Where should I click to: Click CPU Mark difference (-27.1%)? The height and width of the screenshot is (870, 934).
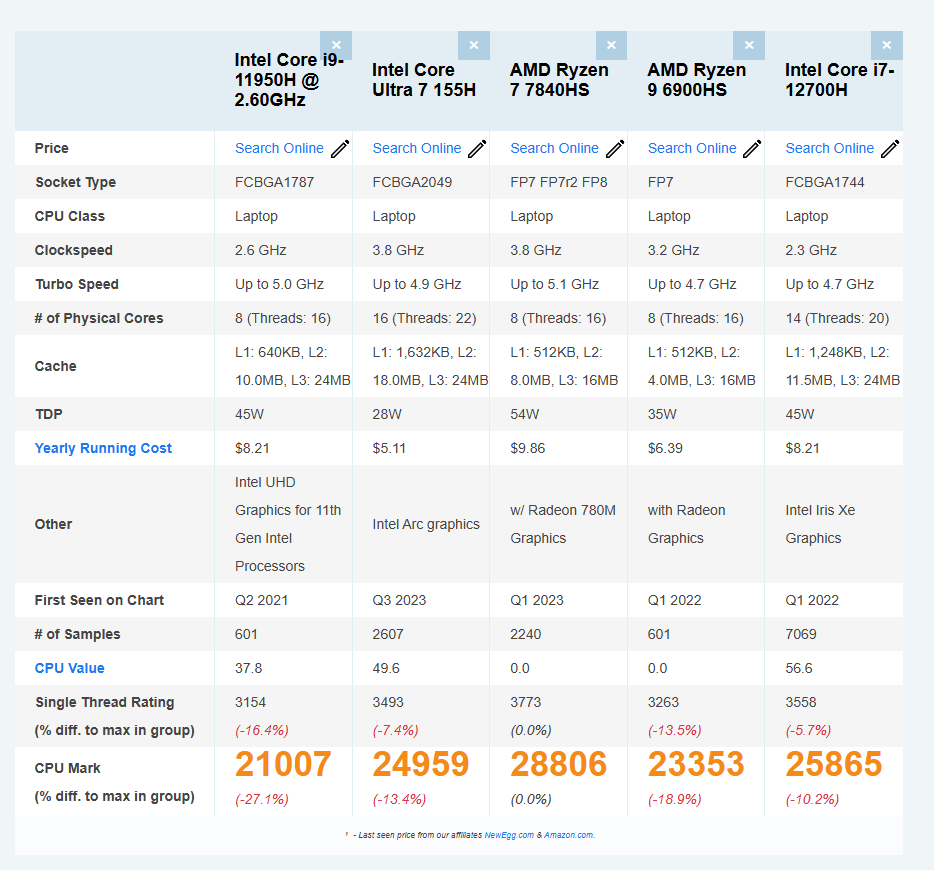[261, 799]
